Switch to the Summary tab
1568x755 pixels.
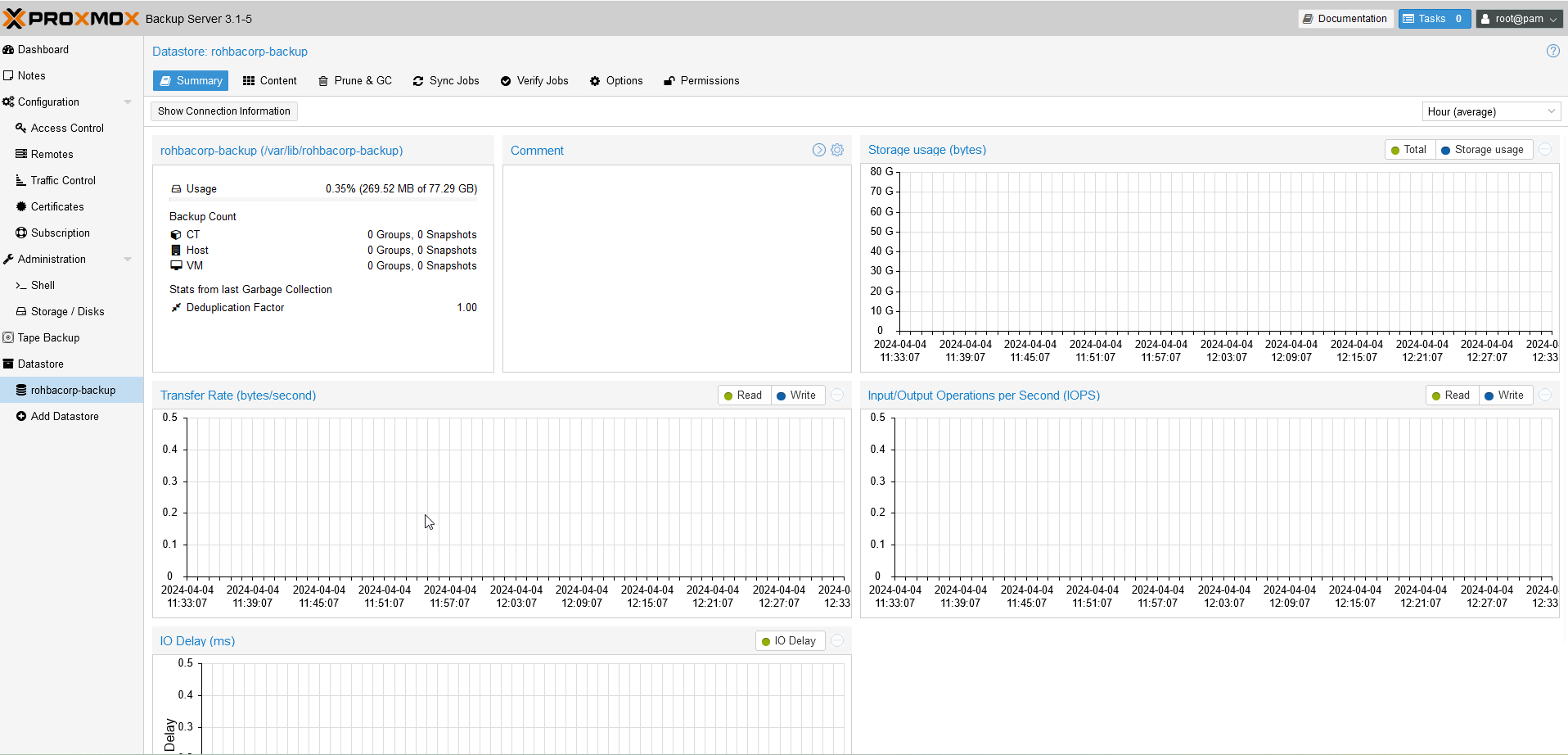click(191, 80)
